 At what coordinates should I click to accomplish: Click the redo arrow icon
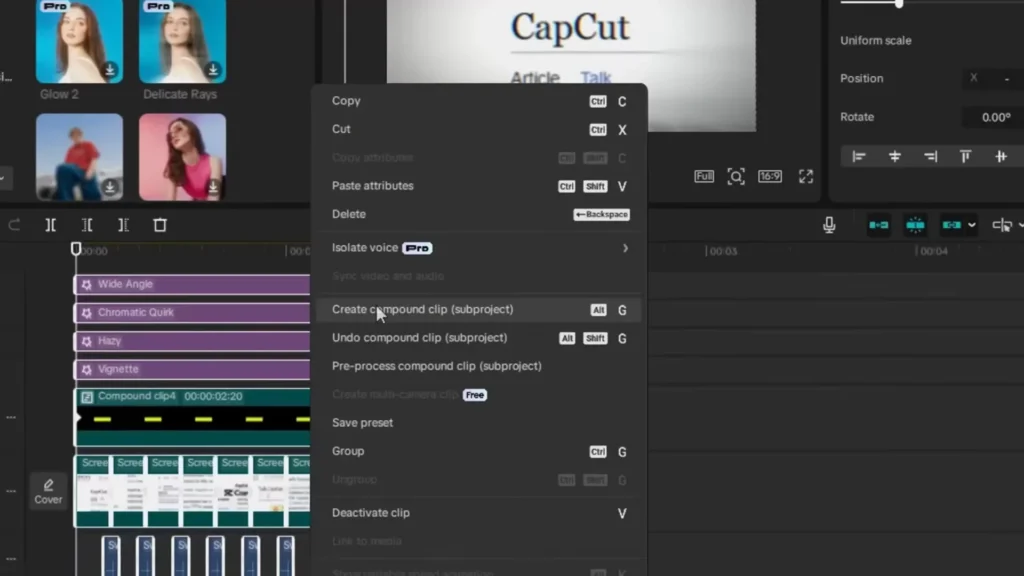(14, 225)
